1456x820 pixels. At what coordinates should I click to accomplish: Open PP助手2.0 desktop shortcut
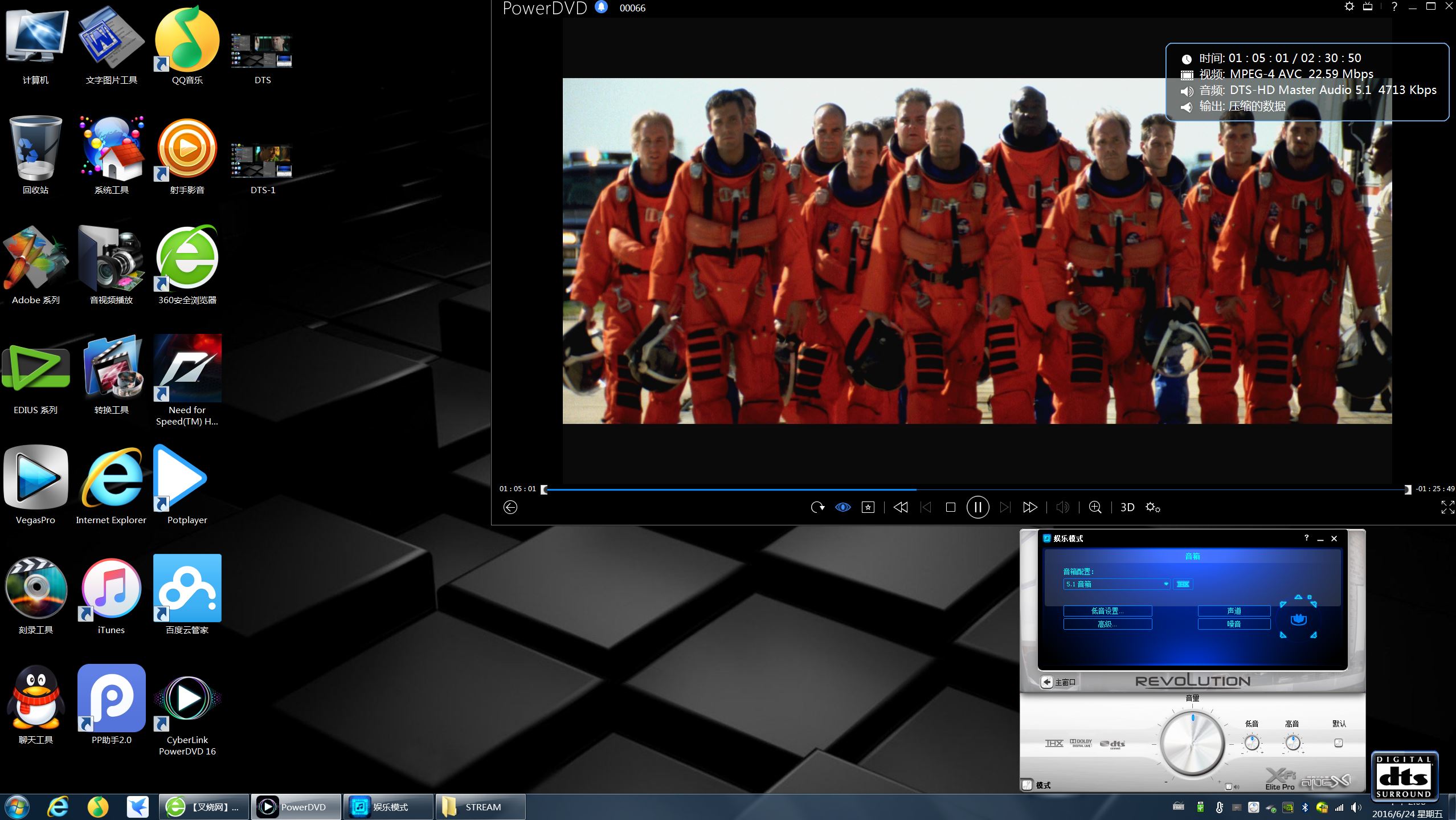111,705
